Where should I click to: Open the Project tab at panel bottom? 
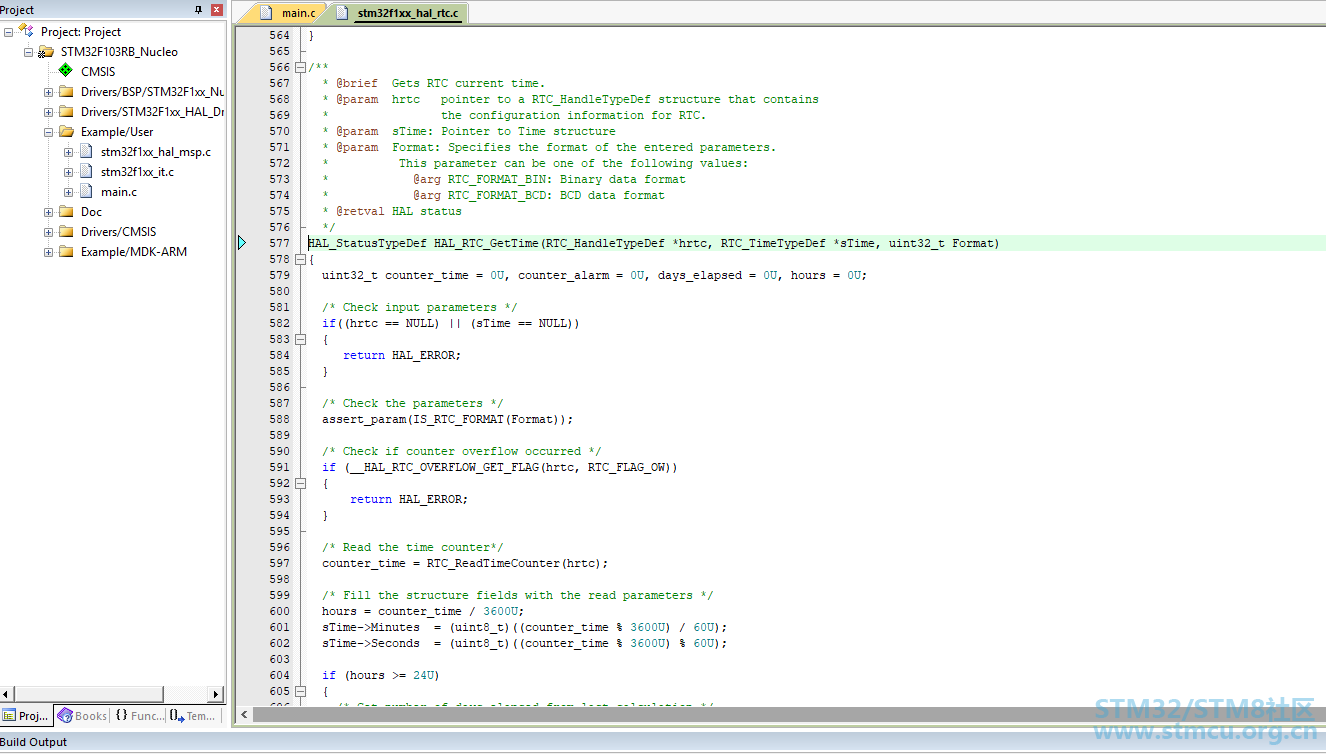click(x=26, y=716)
